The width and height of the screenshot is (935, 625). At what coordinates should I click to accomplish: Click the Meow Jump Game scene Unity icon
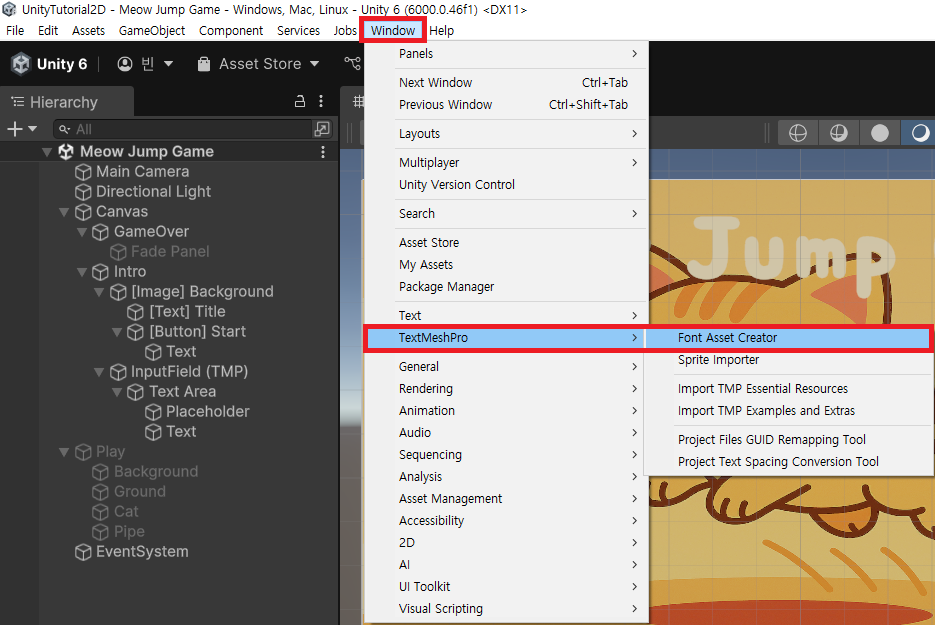[x=66, y=151]
